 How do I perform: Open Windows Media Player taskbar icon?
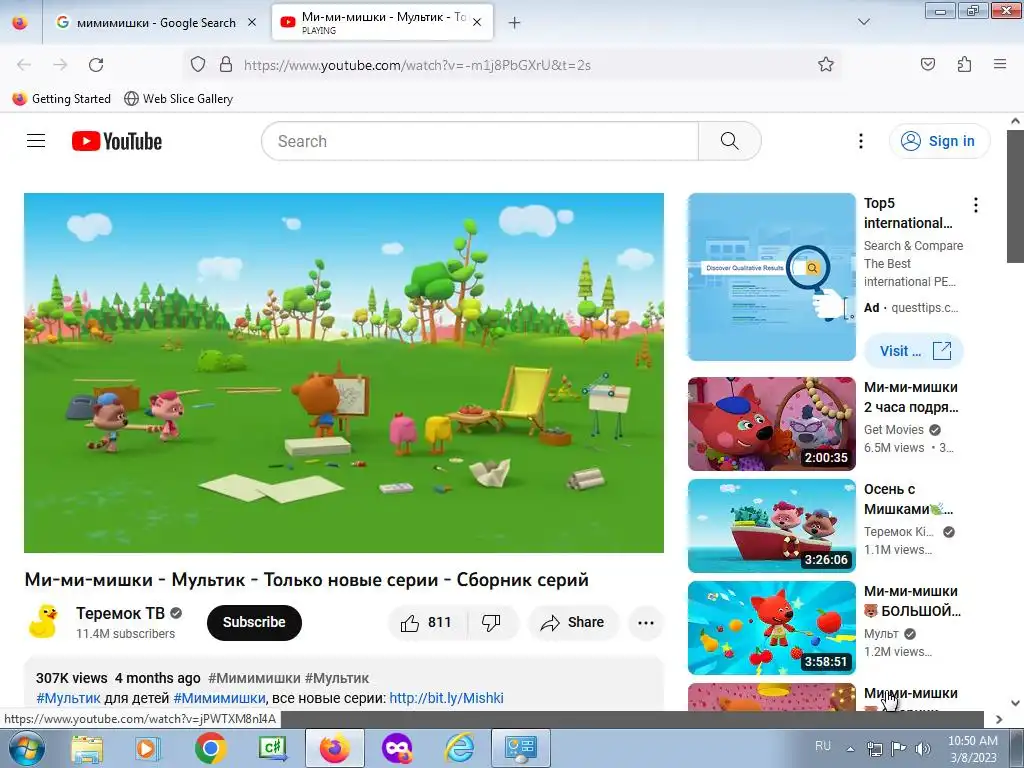(x=148, y=748)
